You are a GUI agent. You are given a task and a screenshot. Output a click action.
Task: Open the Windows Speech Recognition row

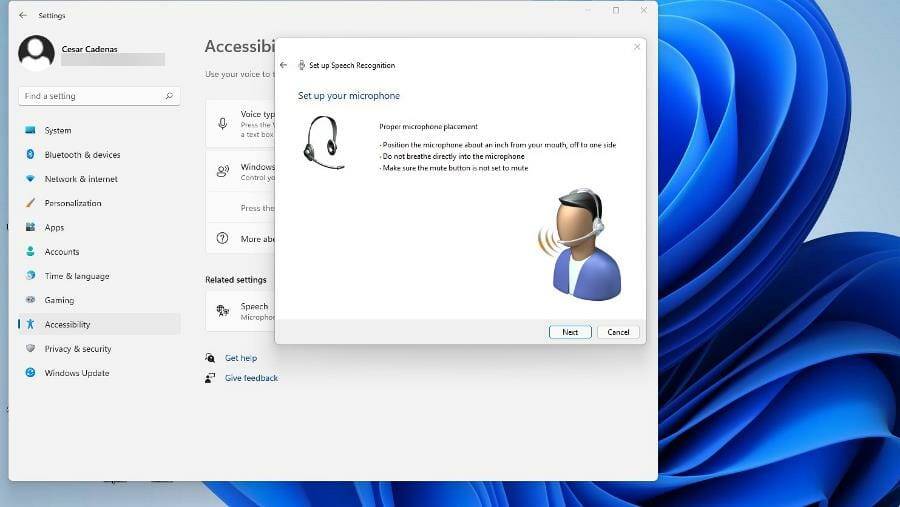coord(240,171)
